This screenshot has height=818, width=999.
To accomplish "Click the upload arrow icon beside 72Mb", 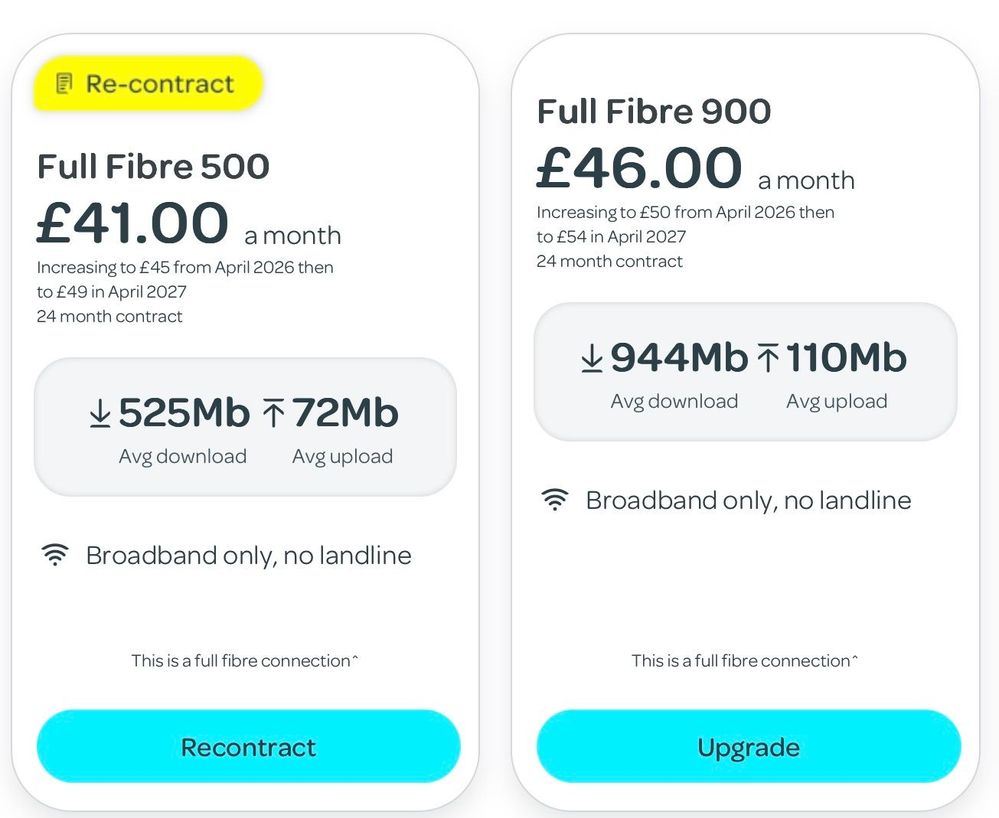I will pyautogui.click(x=274, y=414).
